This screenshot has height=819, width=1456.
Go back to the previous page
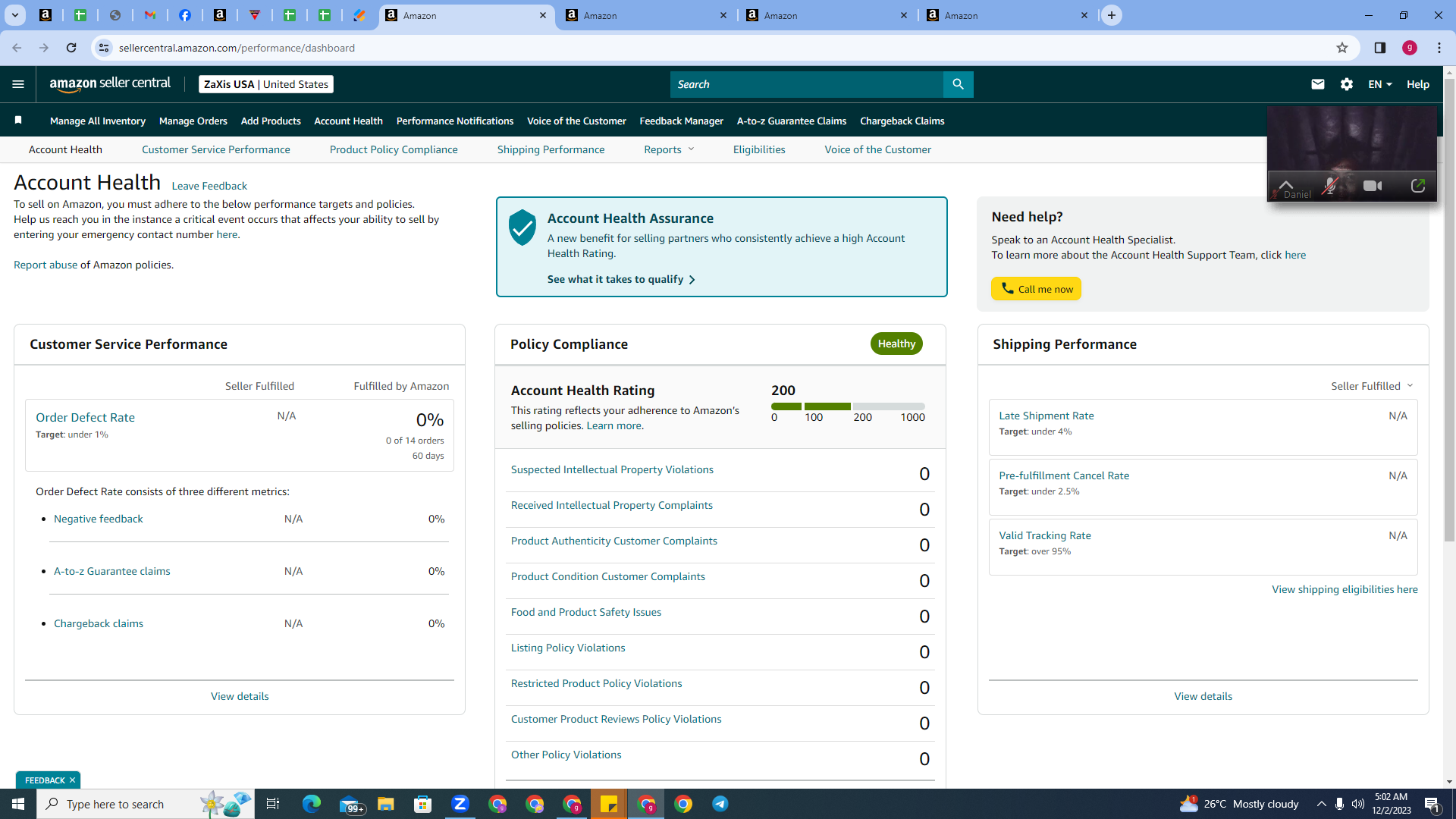[17, 48]
